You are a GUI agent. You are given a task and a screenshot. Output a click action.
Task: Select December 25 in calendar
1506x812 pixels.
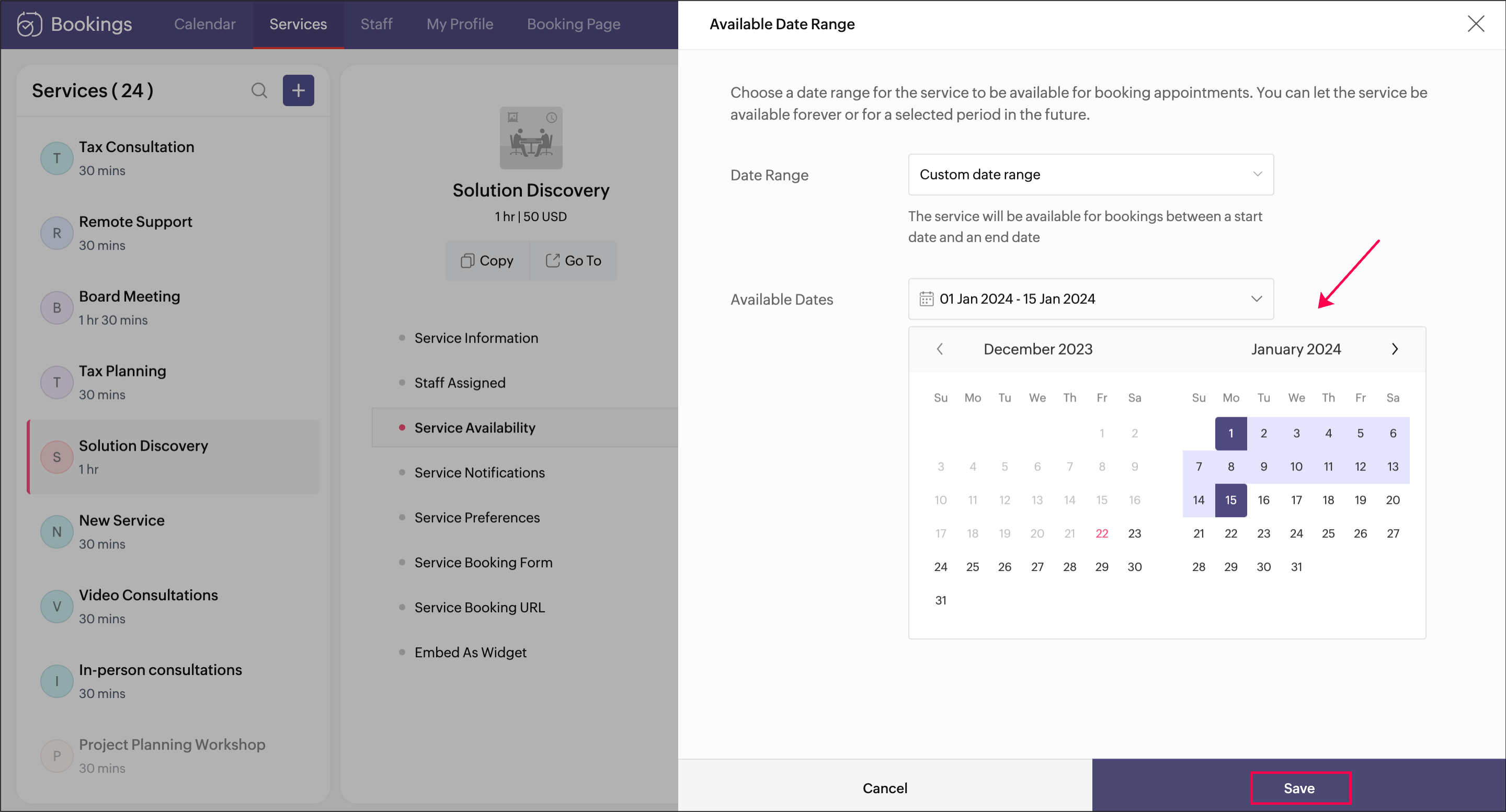click(972, 566)
